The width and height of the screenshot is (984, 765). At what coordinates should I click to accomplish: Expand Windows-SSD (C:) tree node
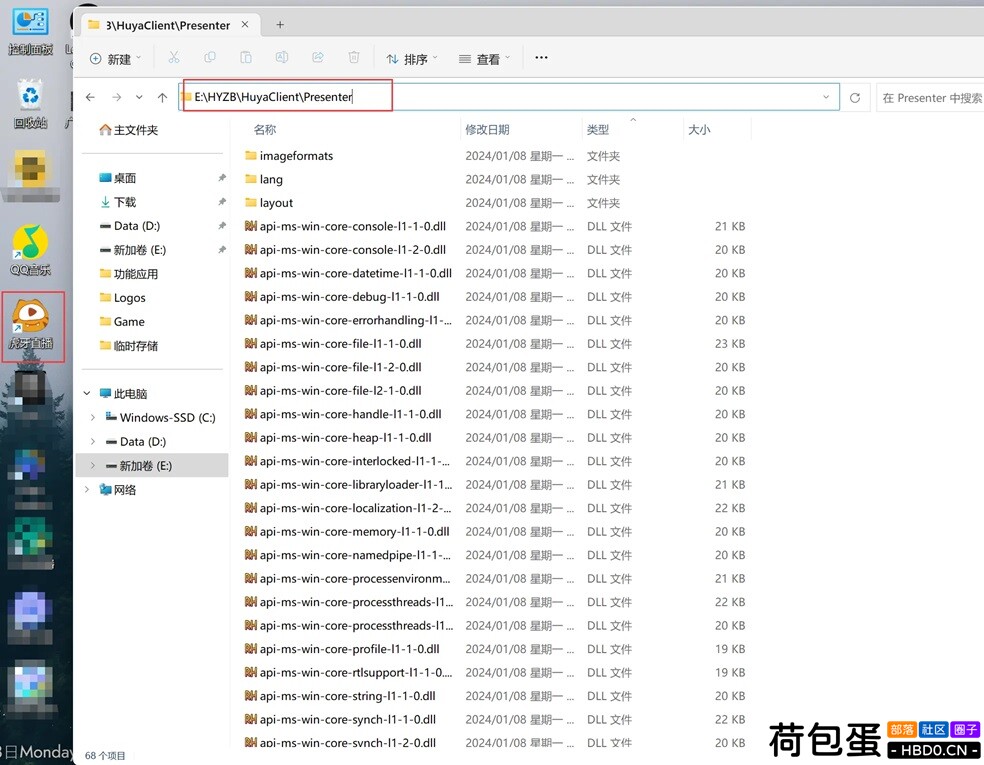(93, 417)
